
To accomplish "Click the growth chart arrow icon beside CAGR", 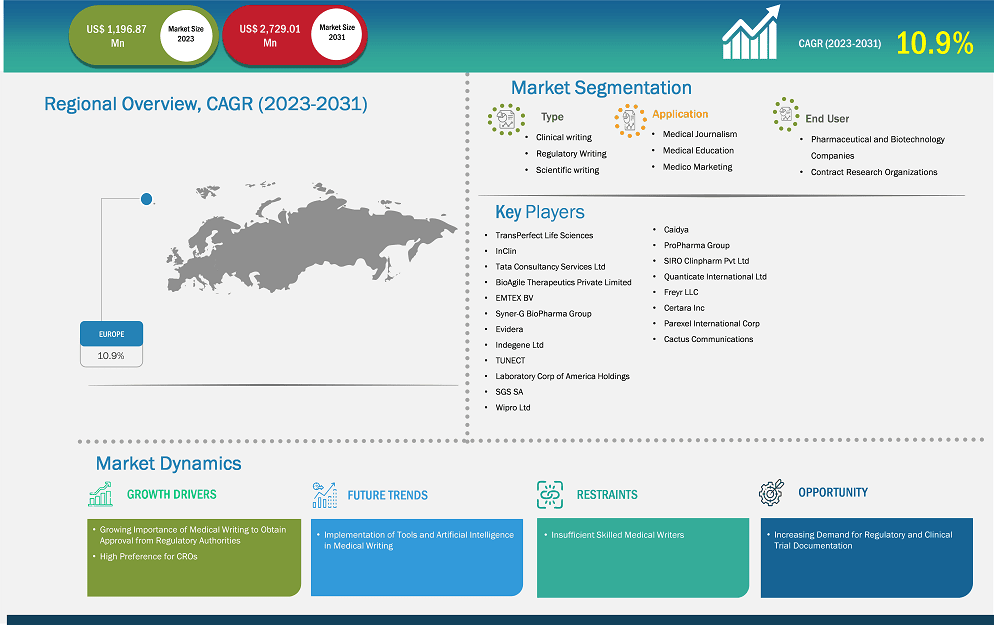I will coord(751,32).
